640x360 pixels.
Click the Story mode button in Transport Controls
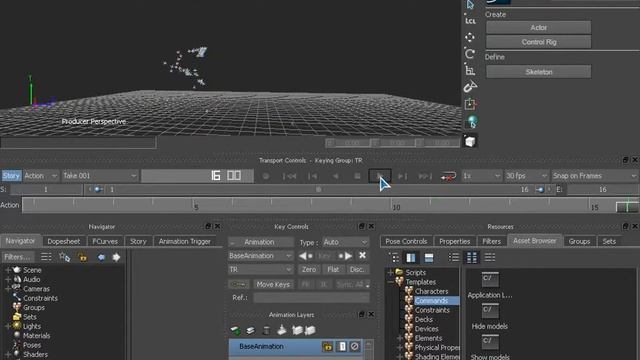click(x=11, y=176)
